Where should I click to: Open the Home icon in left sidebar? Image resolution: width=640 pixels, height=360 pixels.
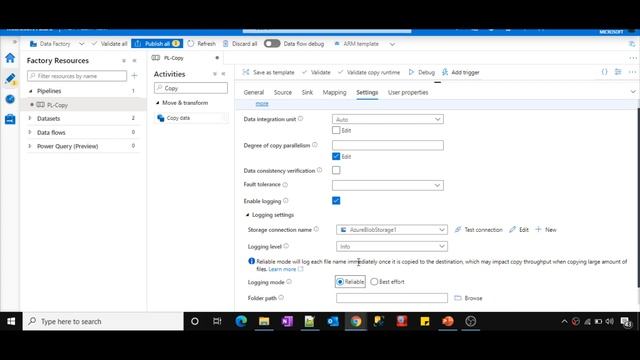pos(10,58)
